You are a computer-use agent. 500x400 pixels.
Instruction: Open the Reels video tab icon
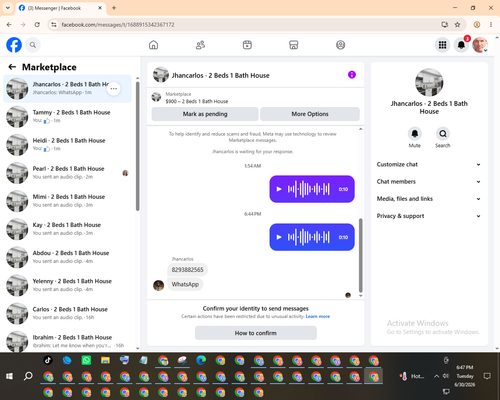coord(247,45)
